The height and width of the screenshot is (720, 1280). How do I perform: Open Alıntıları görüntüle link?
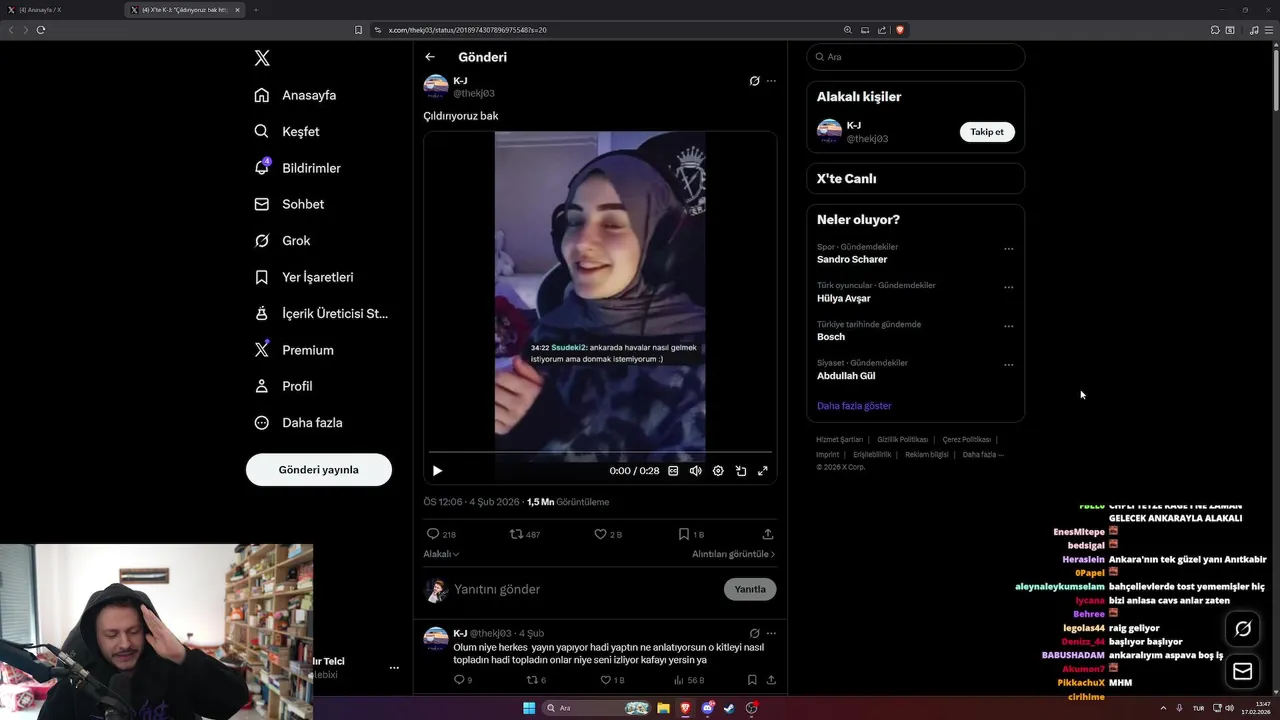tap(733, 554)
